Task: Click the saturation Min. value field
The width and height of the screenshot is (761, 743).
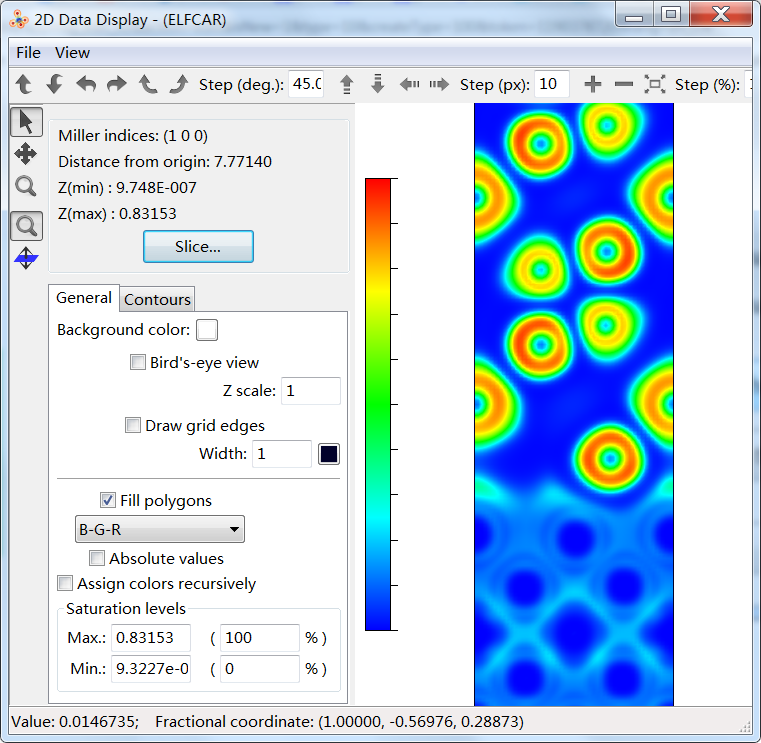Action: (151, 669)
